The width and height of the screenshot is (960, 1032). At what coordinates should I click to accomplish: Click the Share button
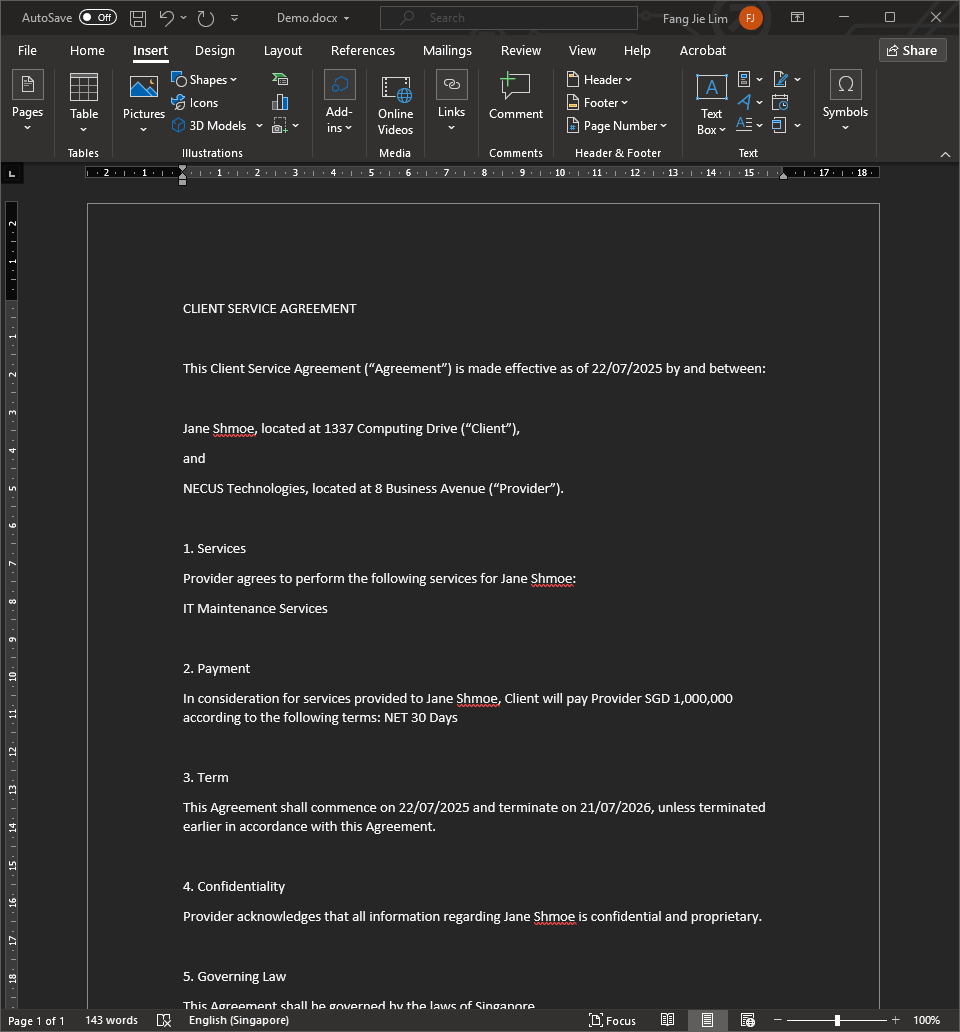point(913,51)
